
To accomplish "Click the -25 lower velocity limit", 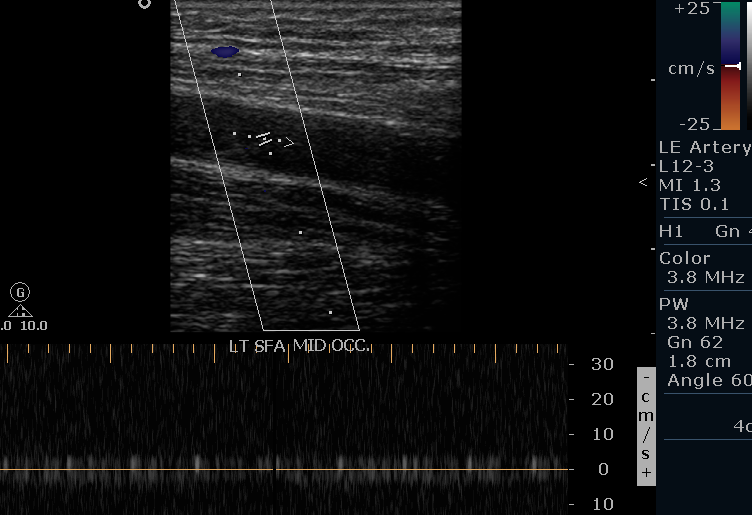I will pos(691,124).
